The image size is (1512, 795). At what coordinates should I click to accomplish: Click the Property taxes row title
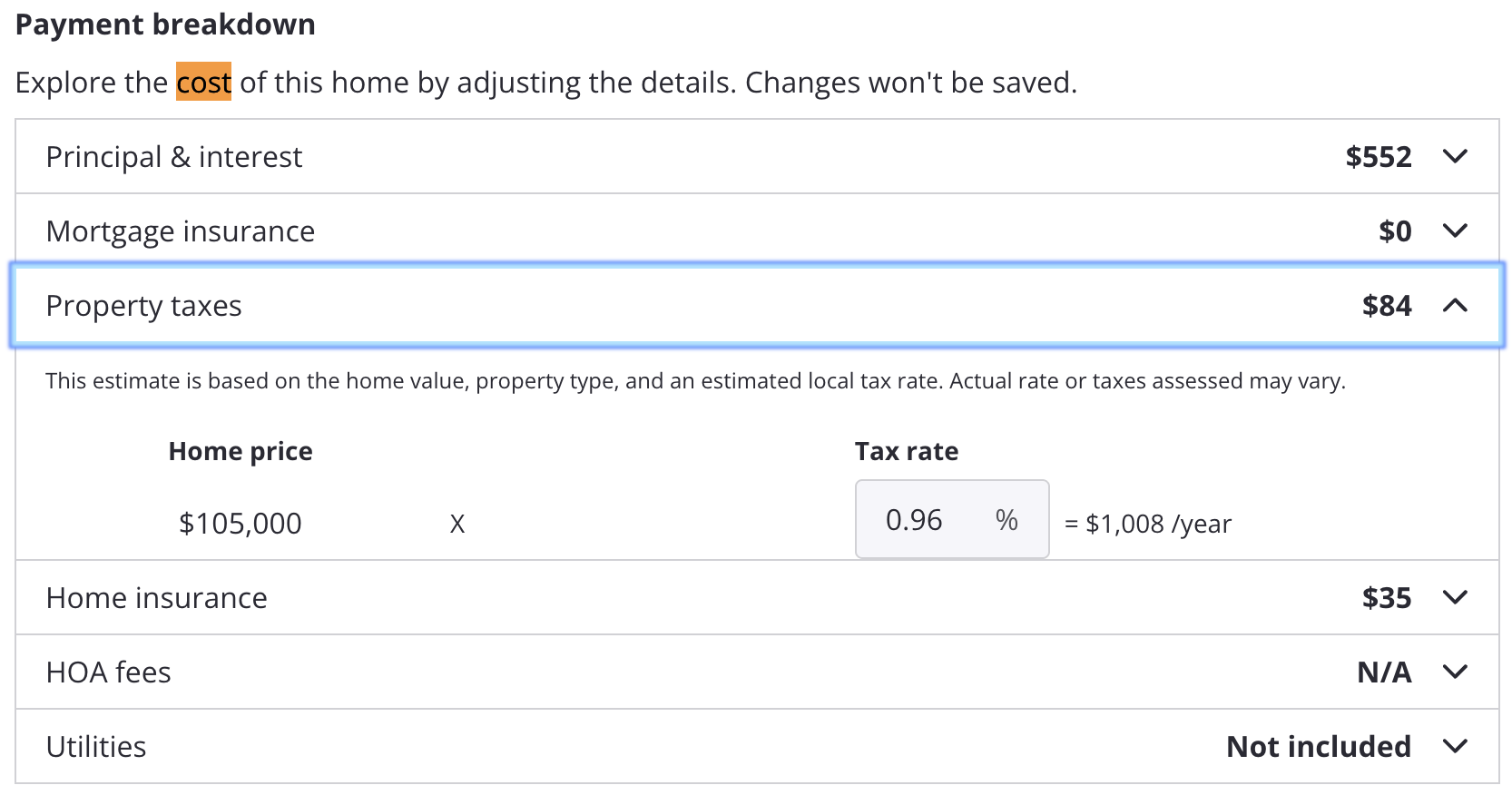click(143, 306)
